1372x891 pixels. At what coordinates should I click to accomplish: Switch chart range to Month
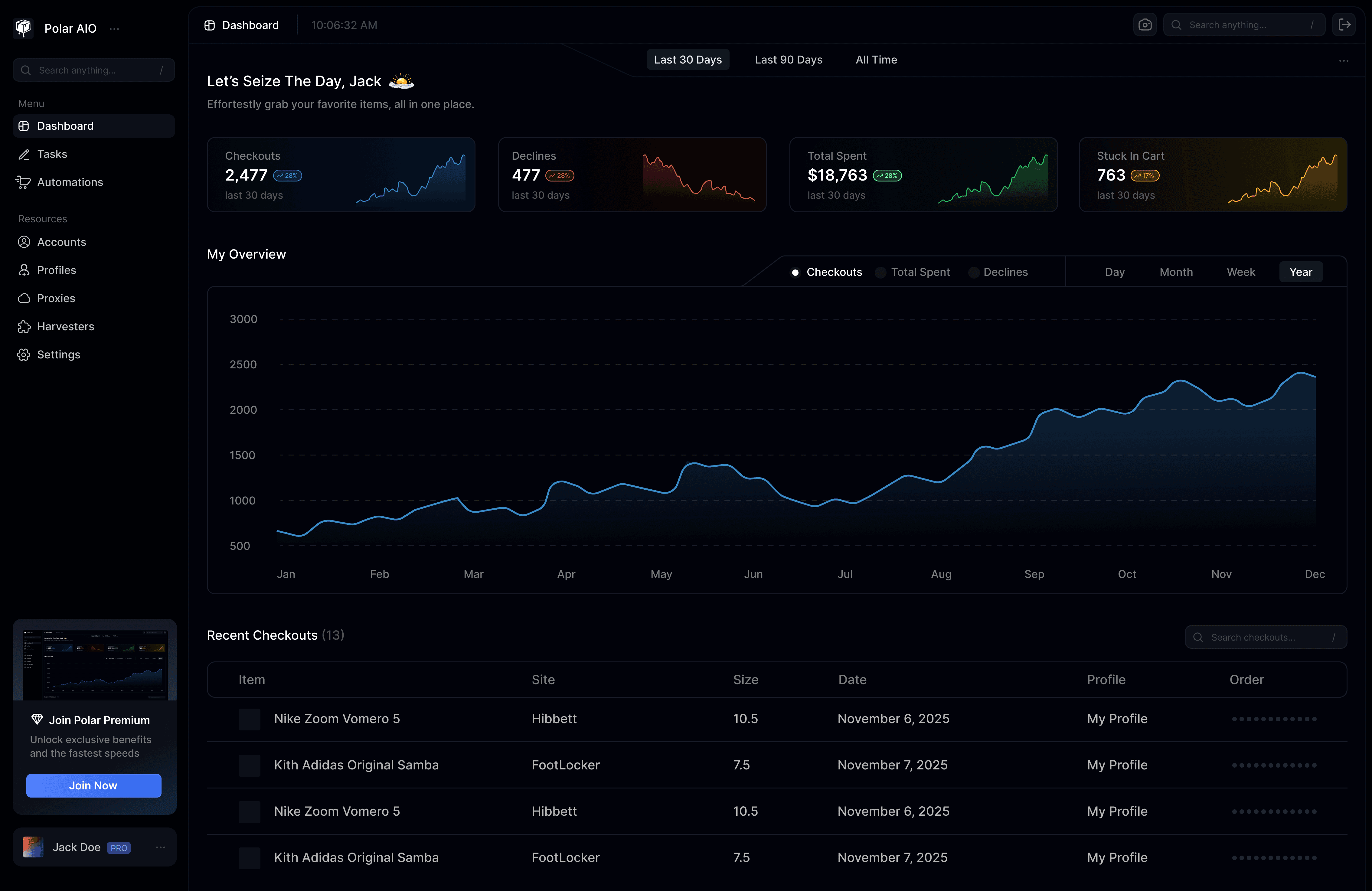(1175, 272)
